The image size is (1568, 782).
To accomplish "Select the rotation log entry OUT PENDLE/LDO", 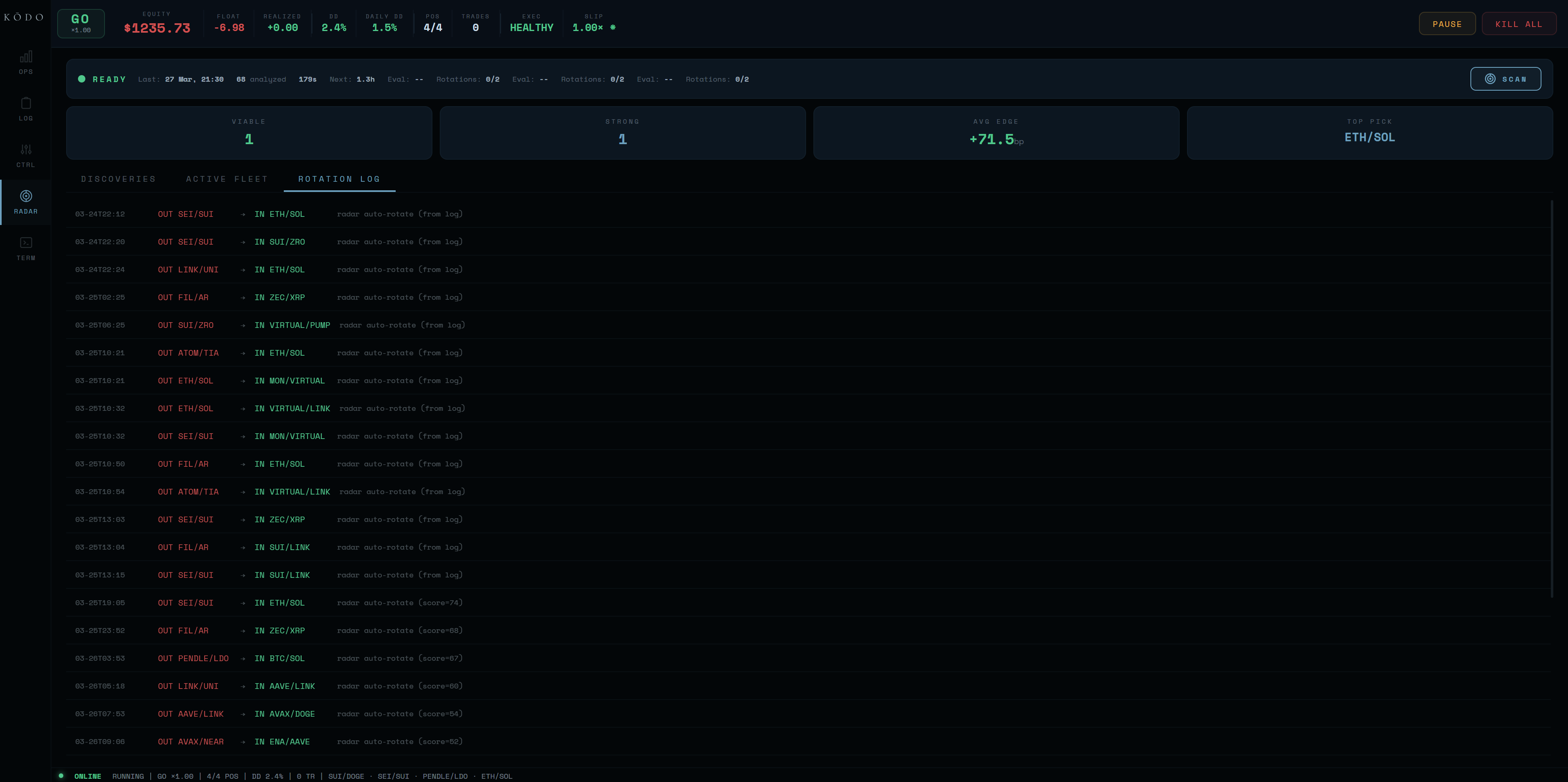I will [x=193, y=658].
